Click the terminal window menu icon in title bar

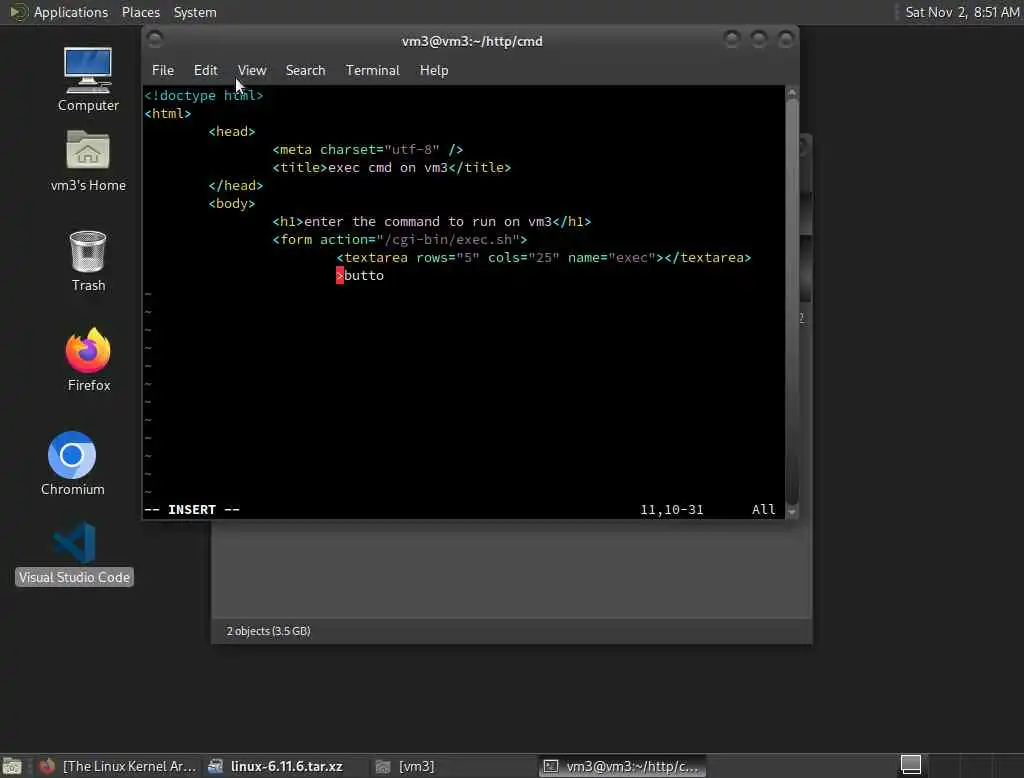(155, 40)
